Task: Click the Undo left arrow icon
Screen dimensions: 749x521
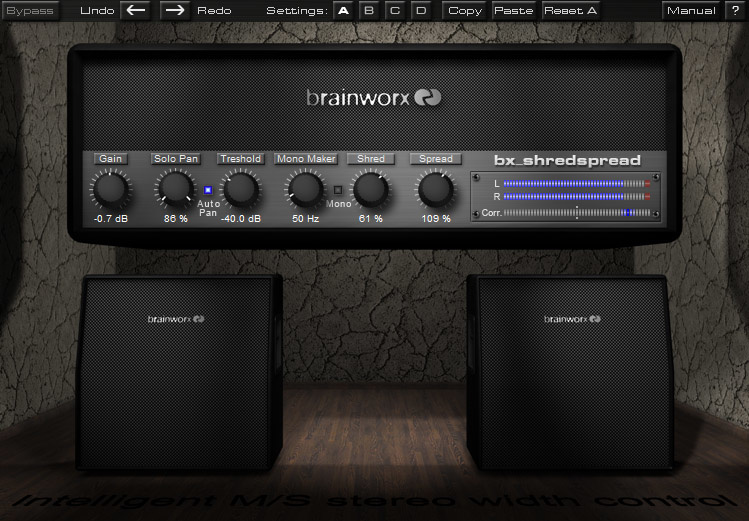Action: (x=135, y=11)
